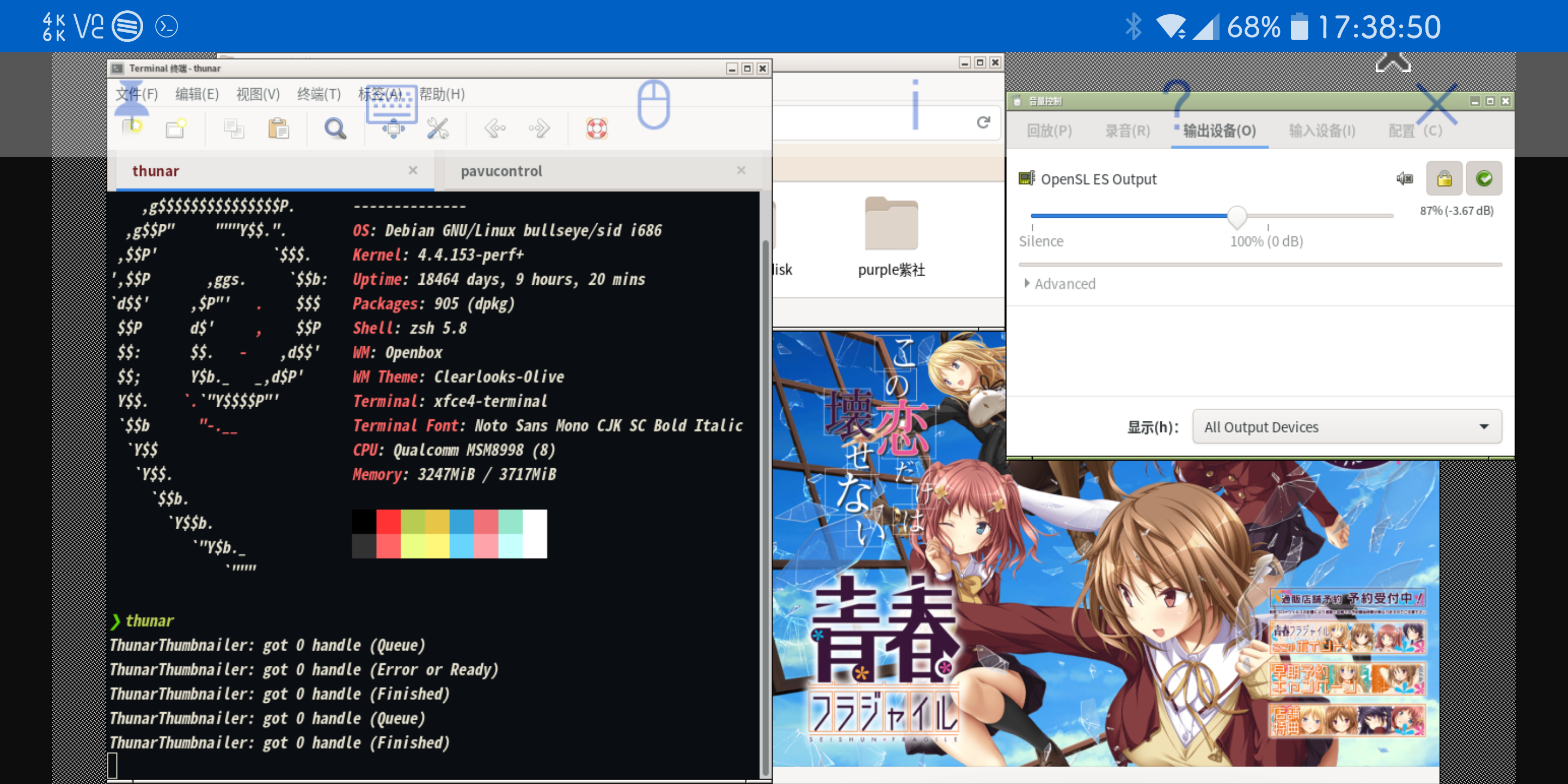
Task: Tap the VNC pin overlay icon
Action: point(131,99)
